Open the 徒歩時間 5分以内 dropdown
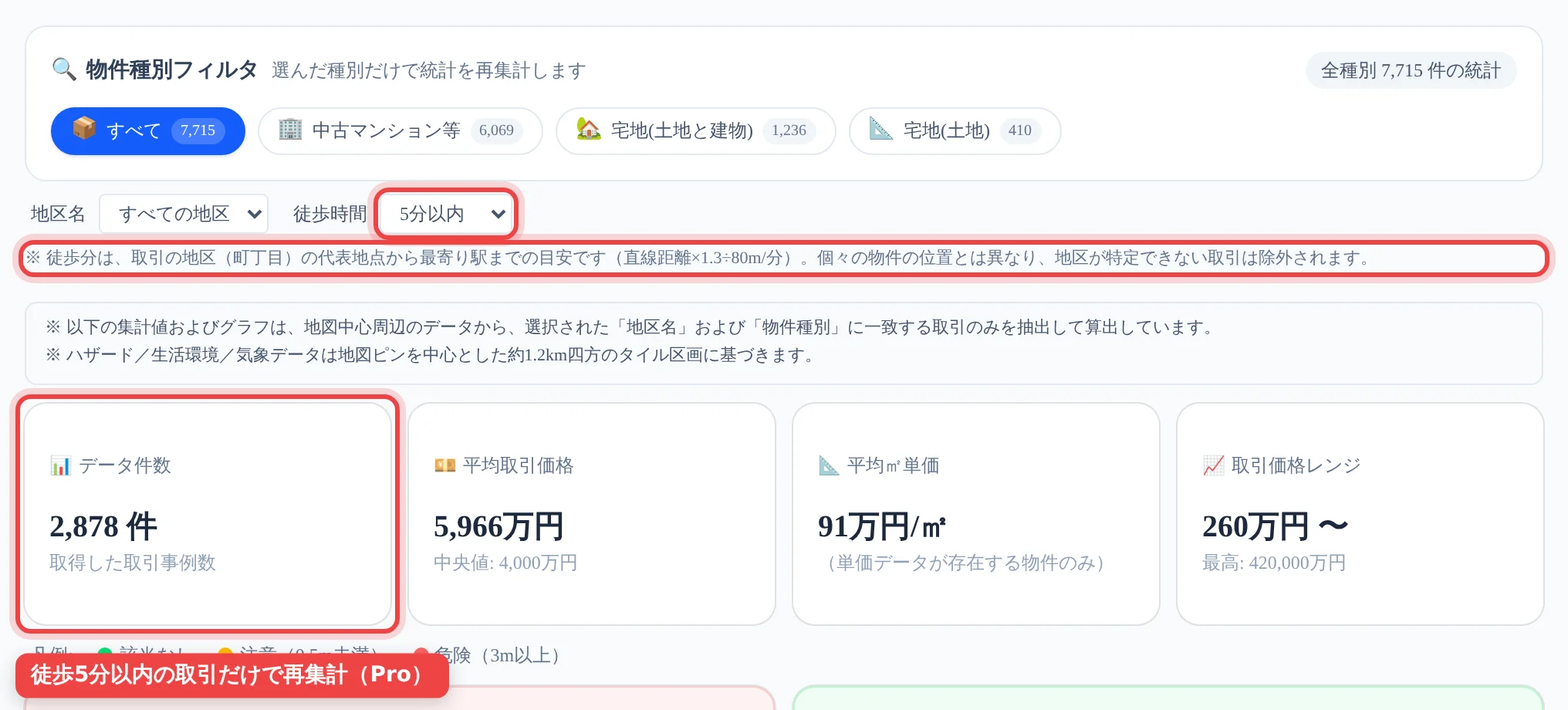The height and width of the screenshot is (710, 1568). pos(447,214)
